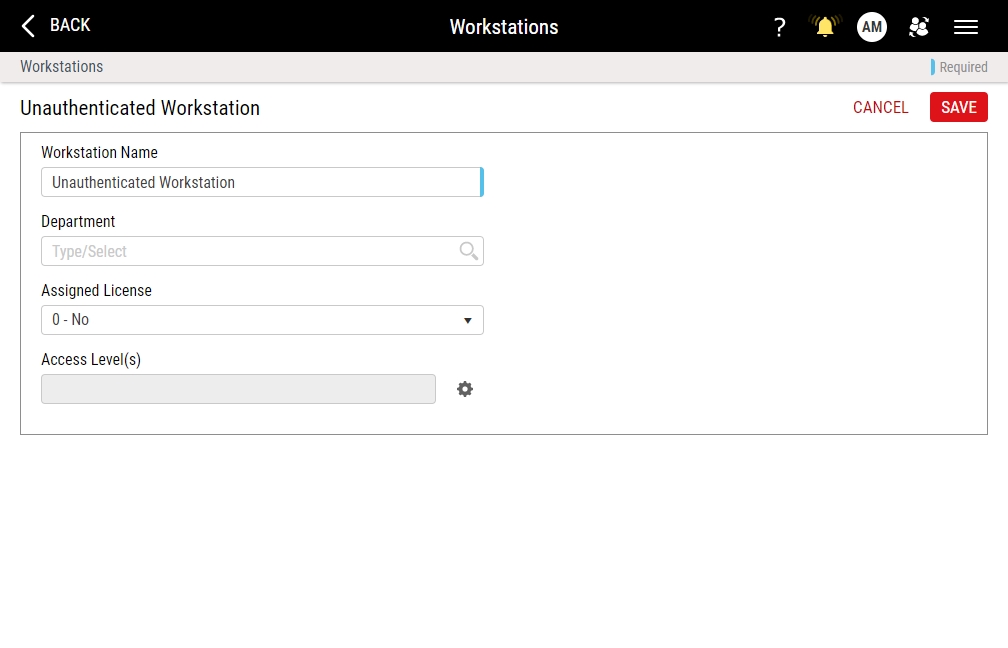Click the Access Level(s) label

coord(91,359)
